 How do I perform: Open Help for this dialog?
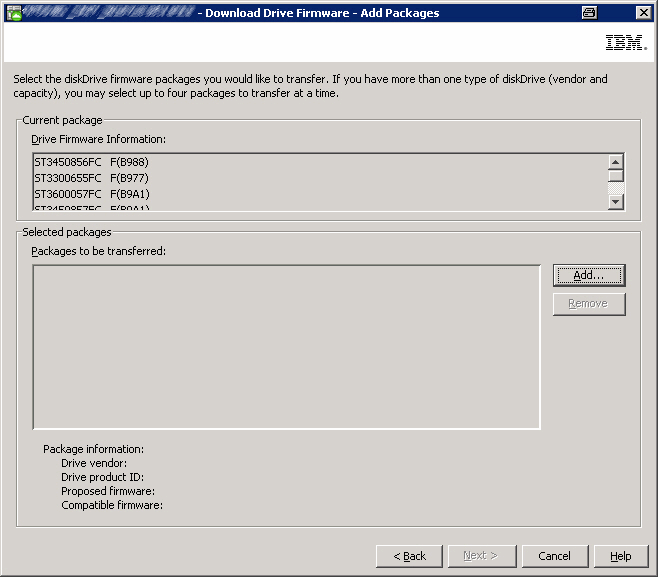(620, 556)
